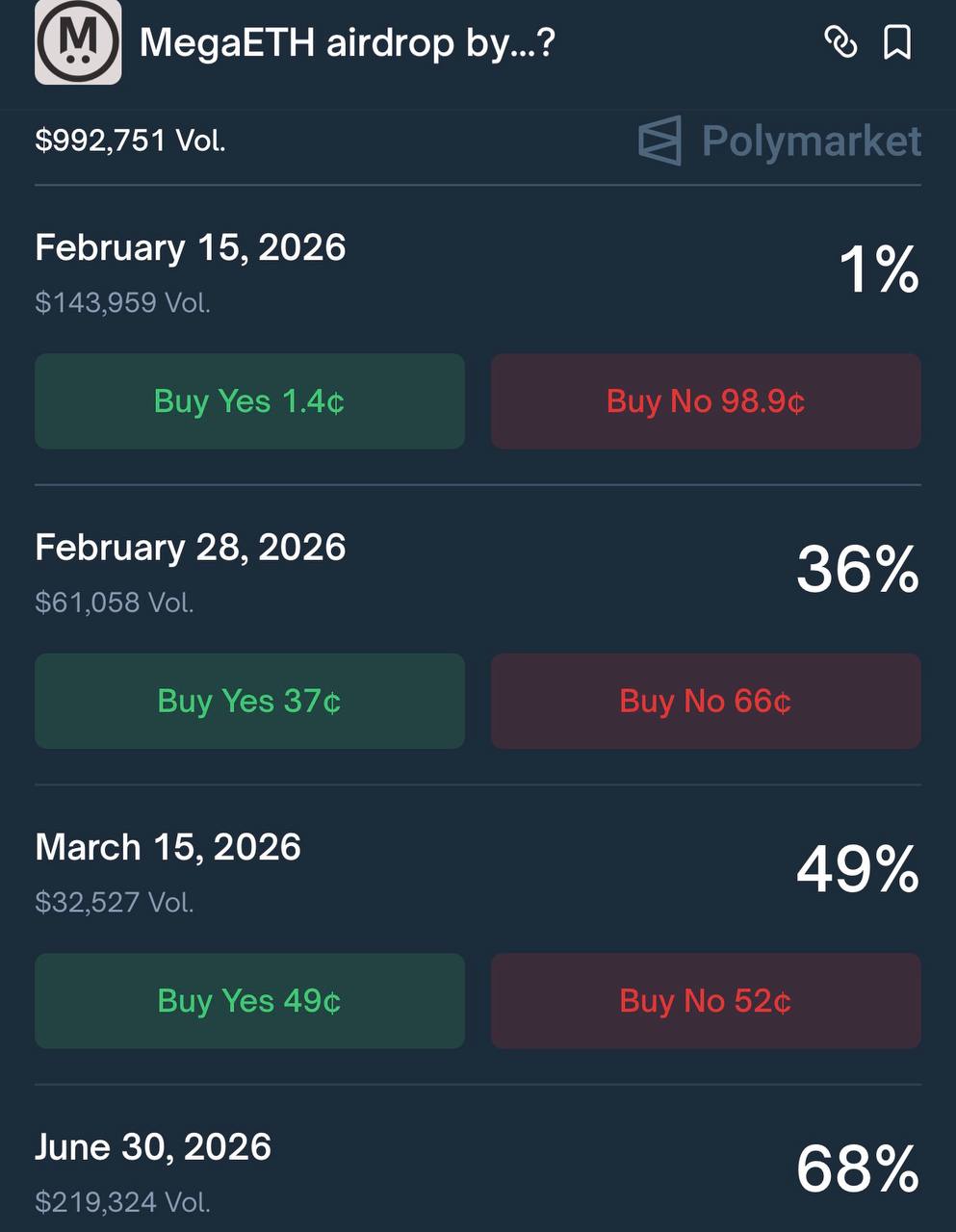This screenshot has height=1232, width=956.
Task: Buy Yes at 49¢ for March 15
Action: 249,1001
